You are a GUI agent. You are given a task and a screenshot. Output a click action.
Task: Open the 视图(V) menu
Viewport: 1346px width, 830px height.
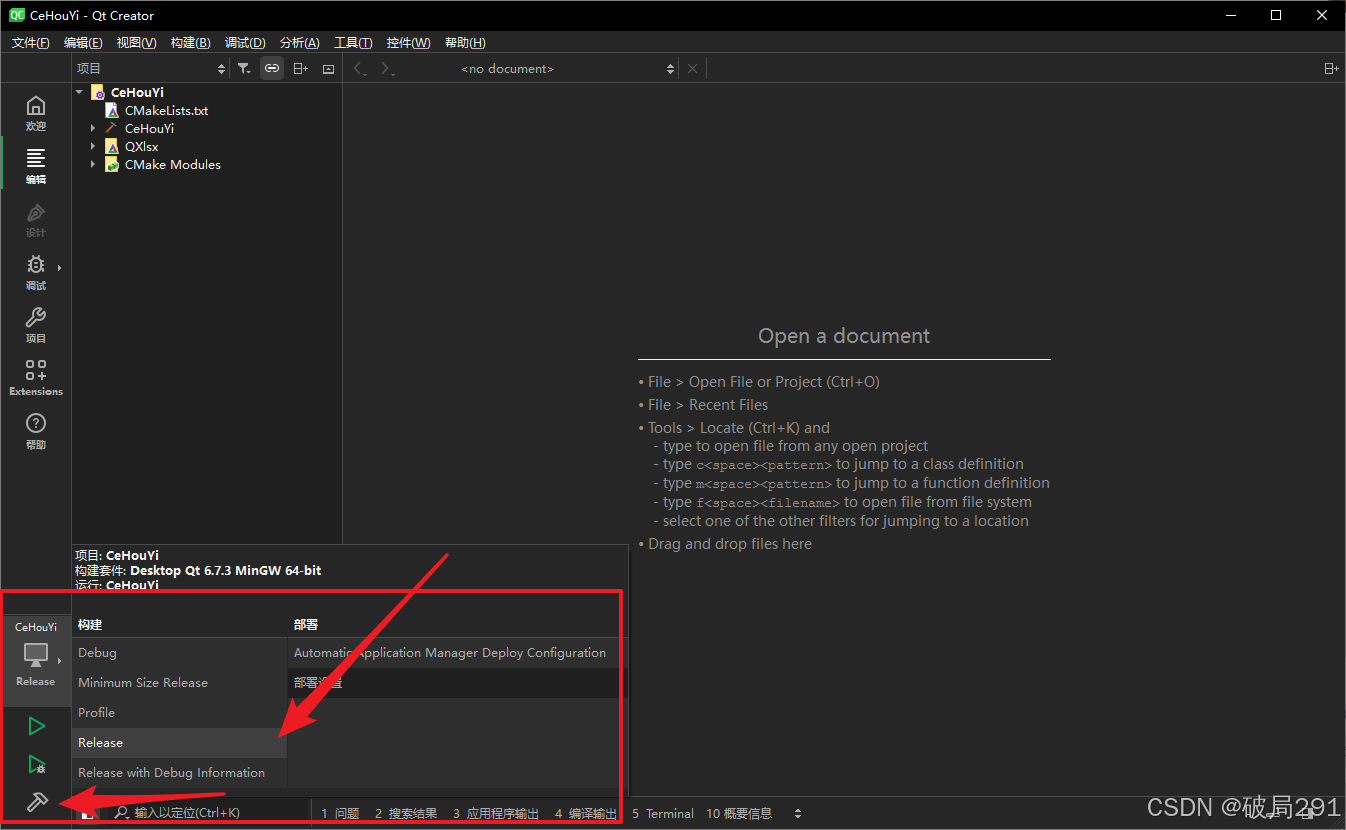[x=136, y=42]
